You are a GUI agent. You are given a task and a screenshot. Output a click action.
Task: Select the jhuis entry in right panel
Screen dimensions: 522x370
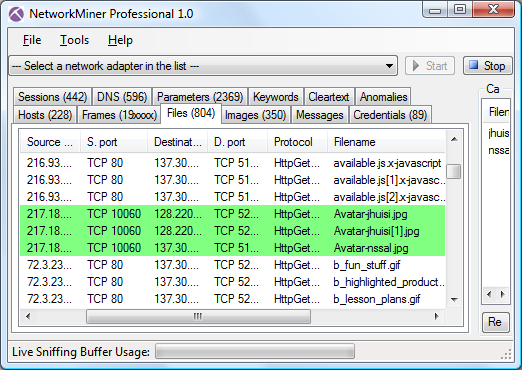coord(498,133)
